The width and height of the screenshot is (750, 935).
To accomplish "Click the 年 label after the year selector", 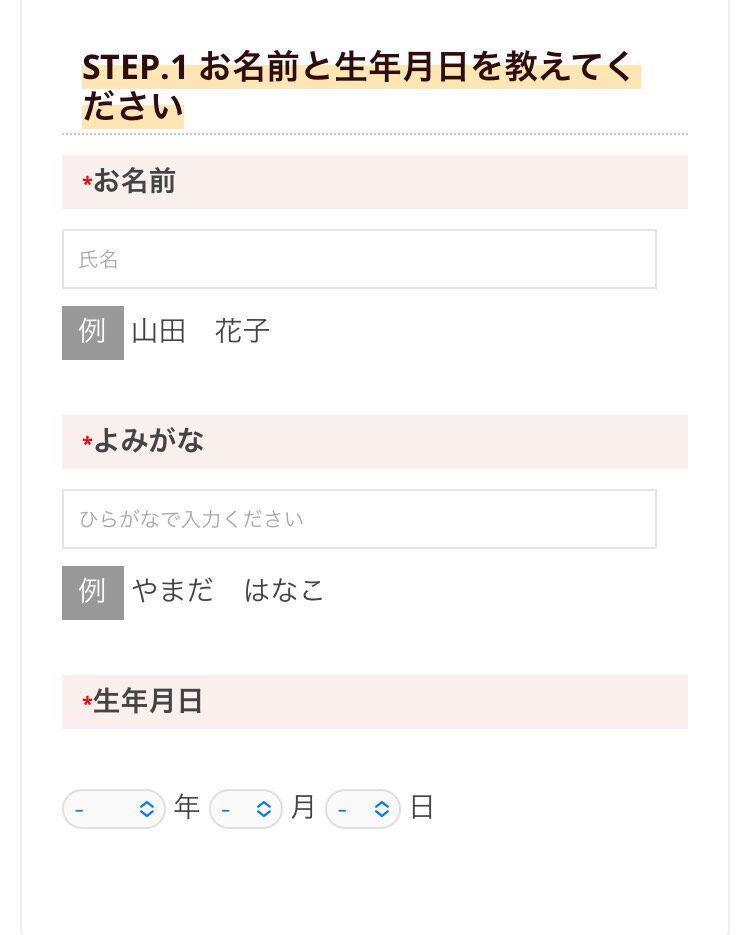I will pos(187,807).
